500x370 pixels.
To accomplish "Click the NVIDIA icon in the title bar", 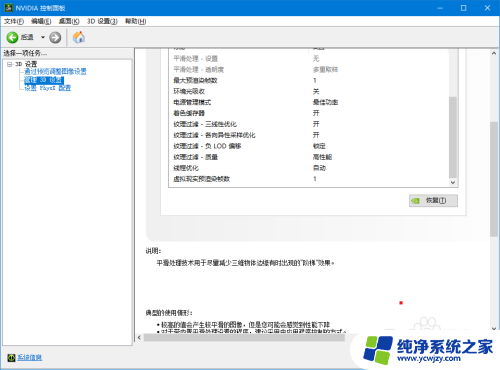I will [8, 8].
